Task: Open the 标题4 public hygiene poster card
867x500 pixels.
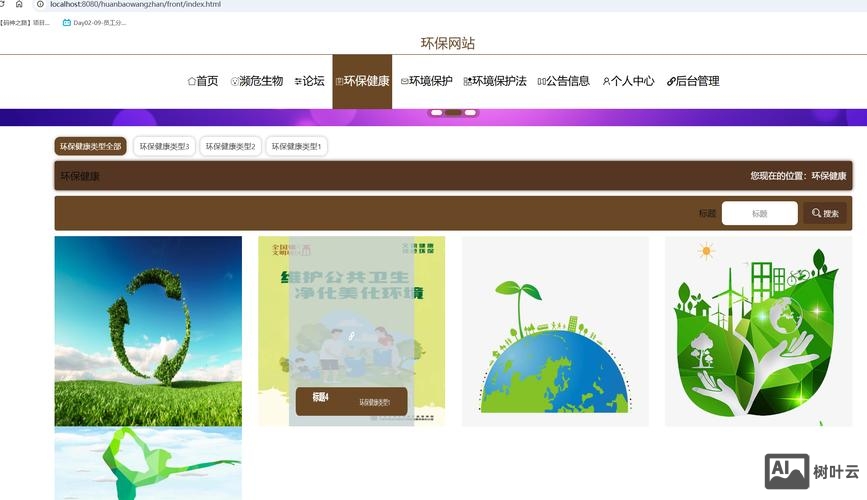Action: point(352,331)
